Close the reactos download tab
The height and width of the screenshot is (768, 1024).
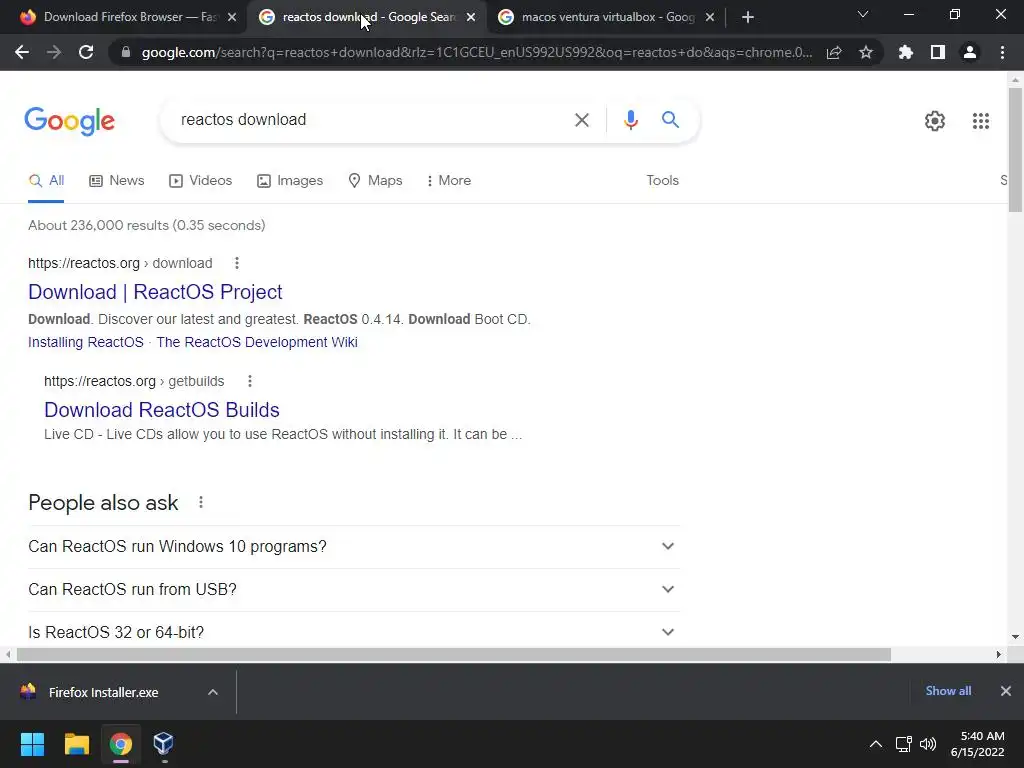[471, 18]
